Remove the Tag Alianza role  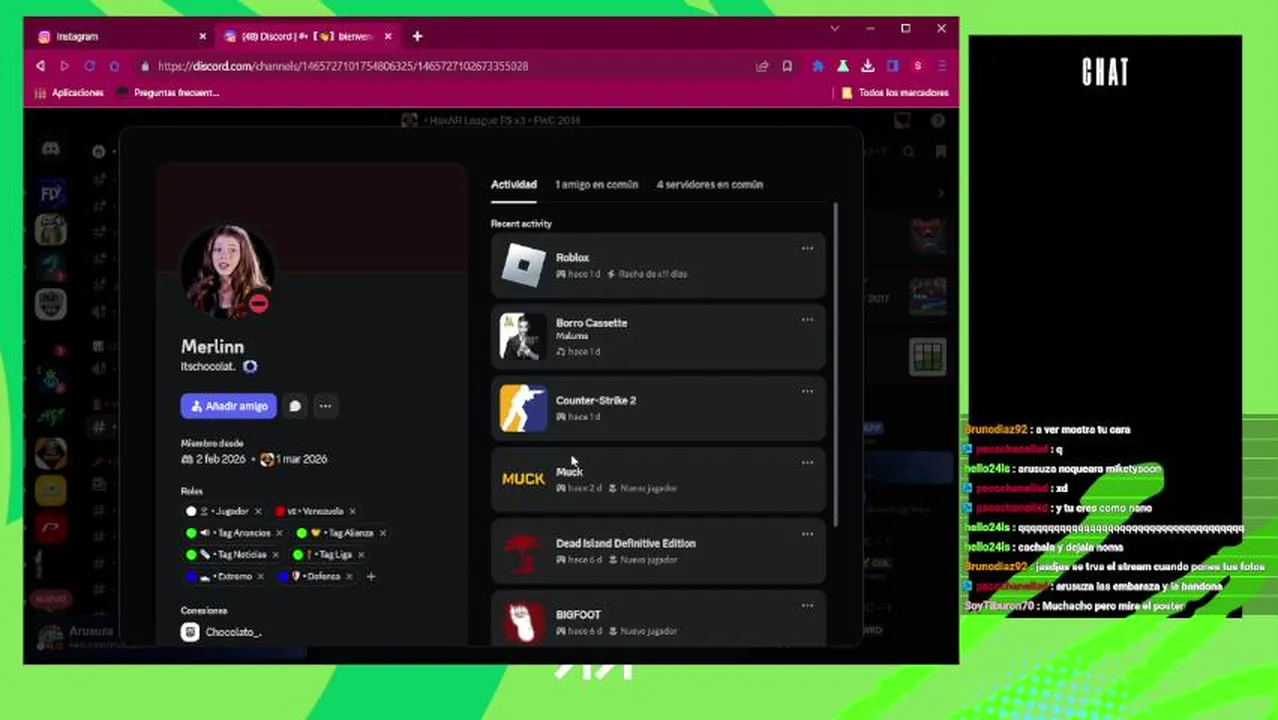(382, 533)
